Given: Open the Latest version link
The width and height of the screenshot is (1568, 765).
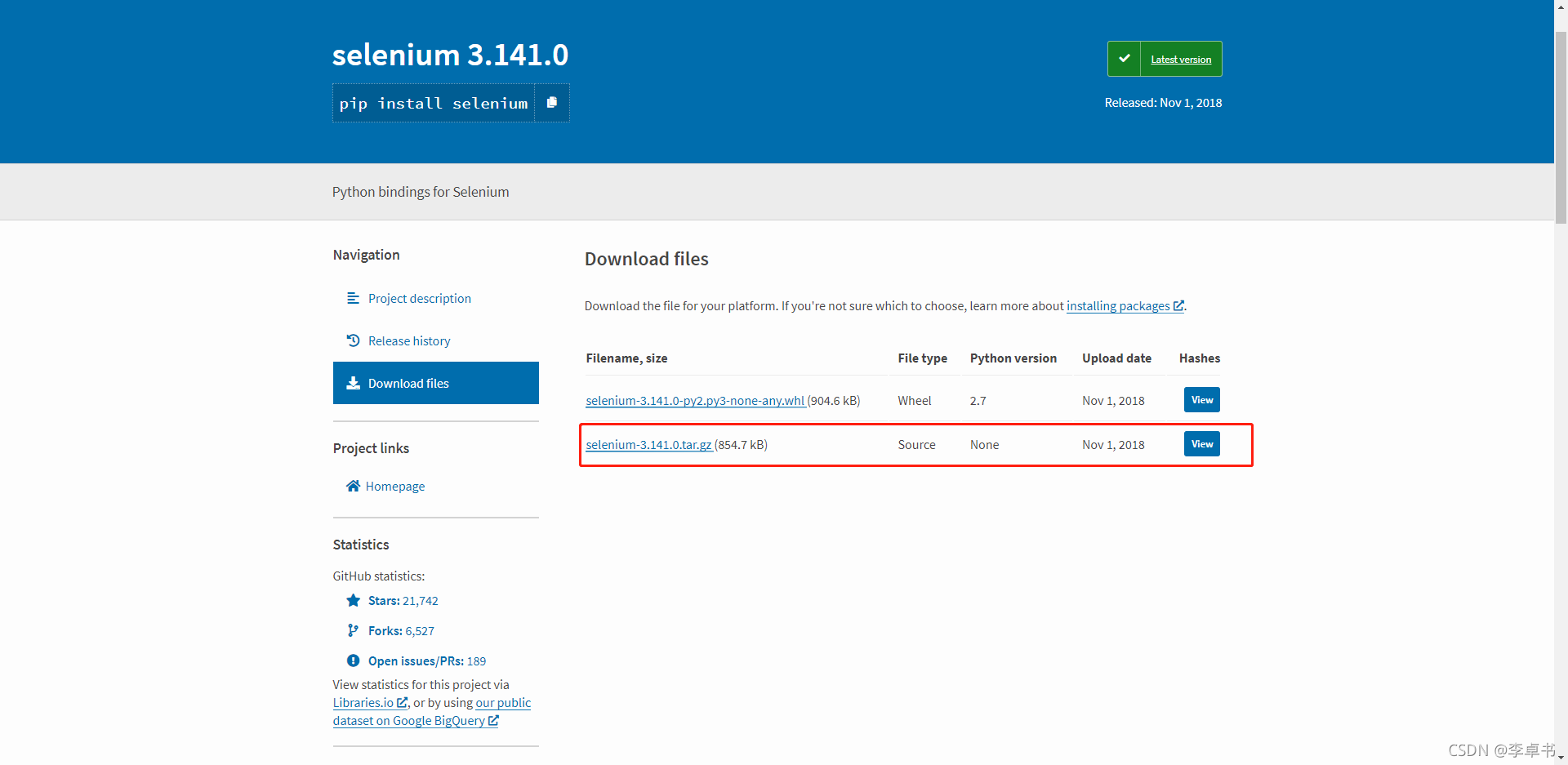Looking at the screenshot, I should pos(1181,60).
